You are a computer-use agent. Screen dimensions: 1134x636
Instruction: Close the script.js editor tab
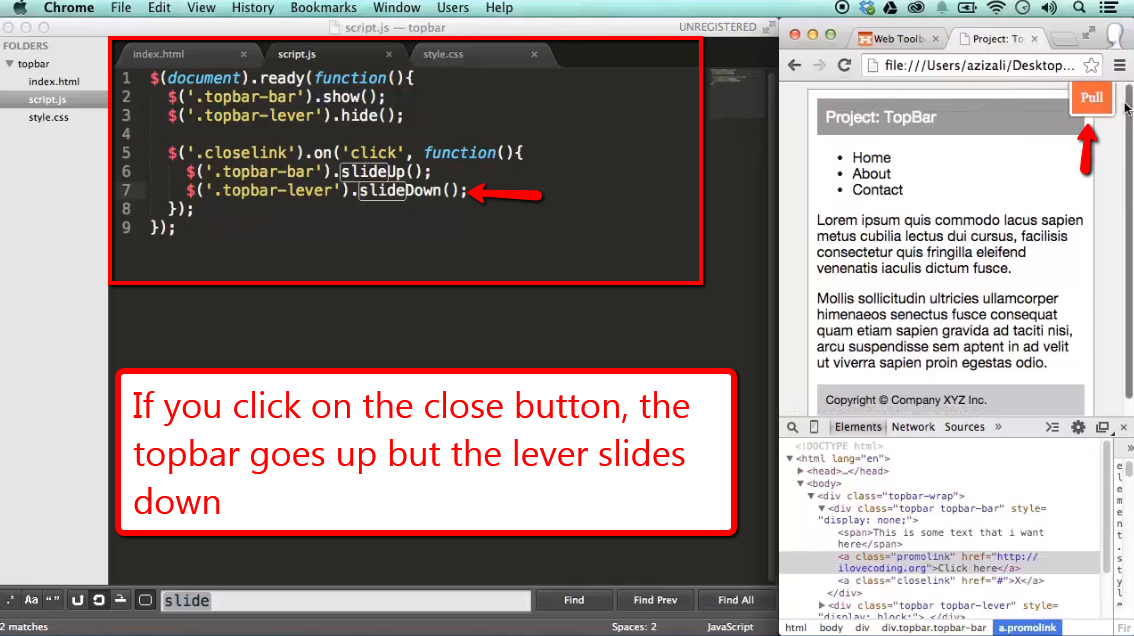point(389,54)
